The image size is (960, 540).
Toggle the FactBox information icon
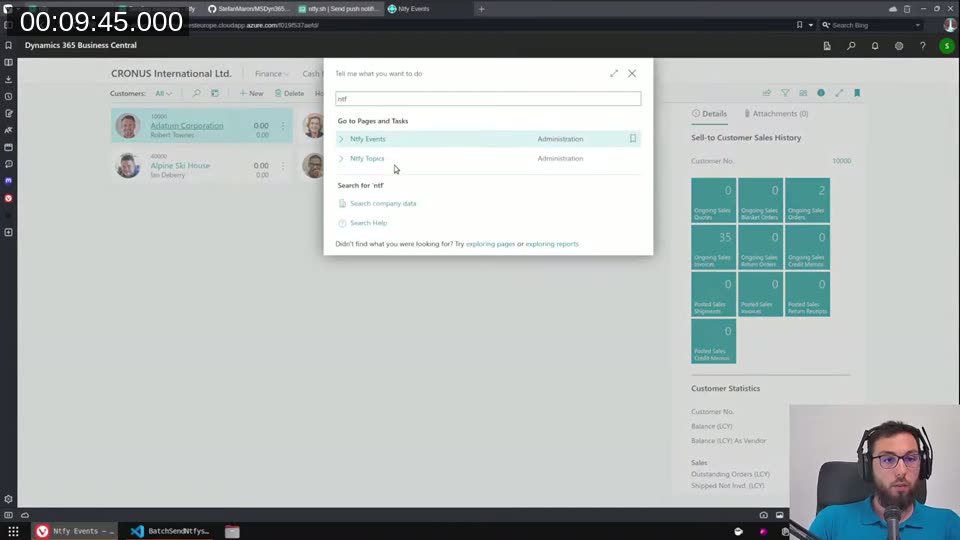(821, 93)
